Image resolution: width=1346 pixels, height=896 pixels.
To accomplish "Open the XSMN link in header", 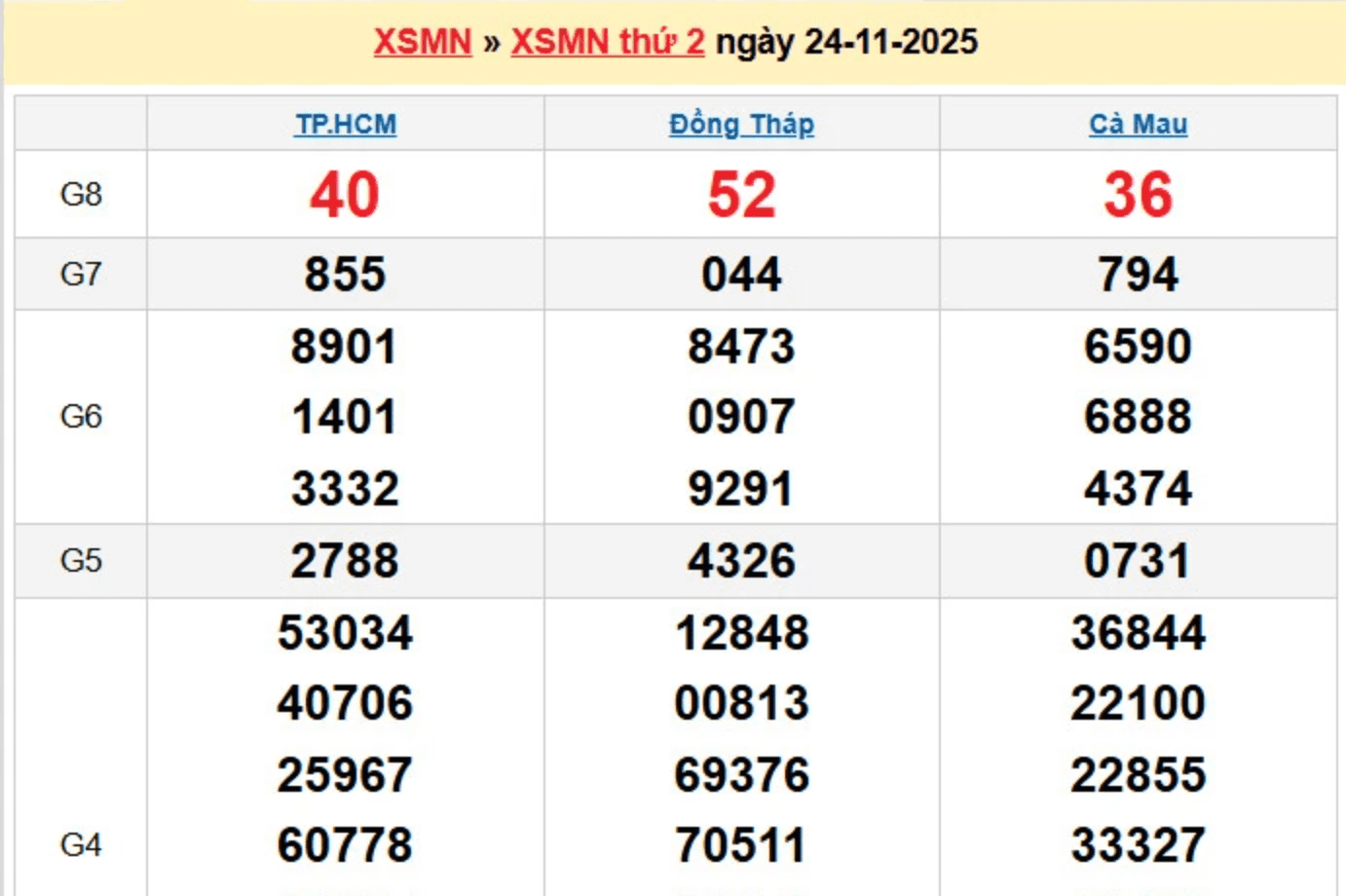I will (x=422, y=42).
